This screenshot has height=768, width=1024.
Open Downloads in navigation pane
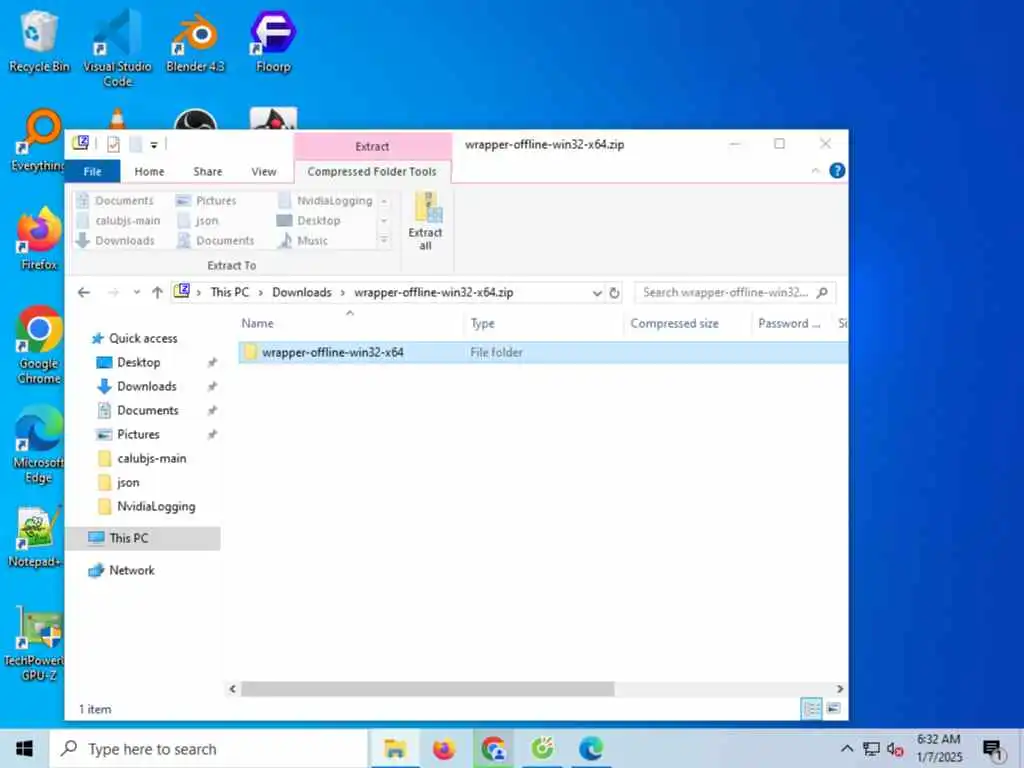pyautogui.click(x=146, y=387)
